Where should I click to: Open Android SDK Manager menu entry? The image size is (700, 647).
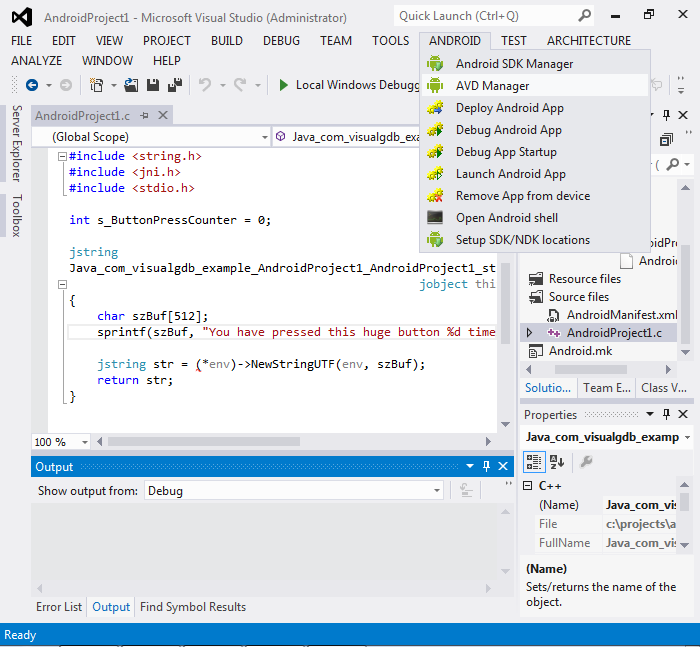[535, 64]
